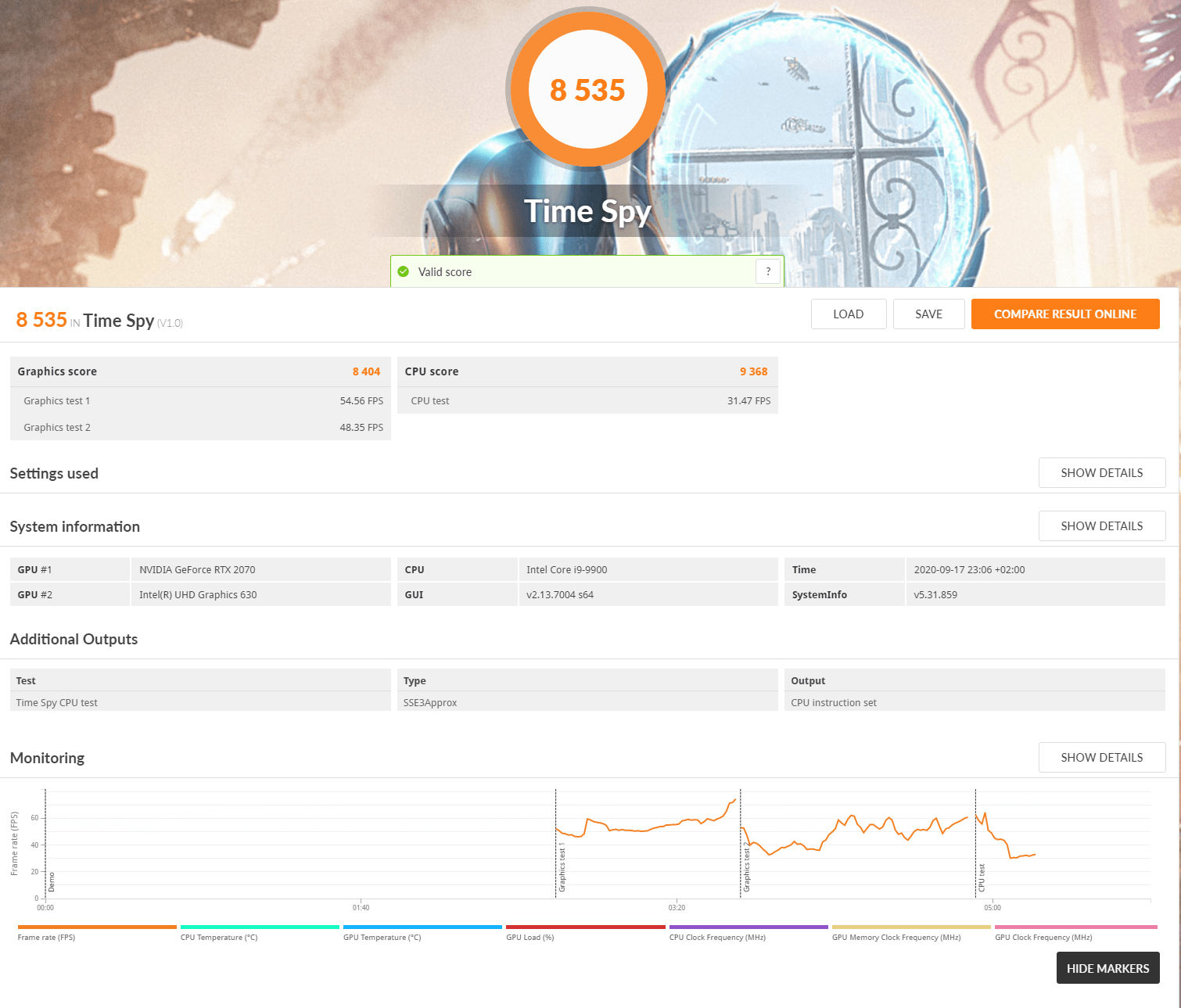
Task: Show details for Monitoring
Action: click(1102, 758)
